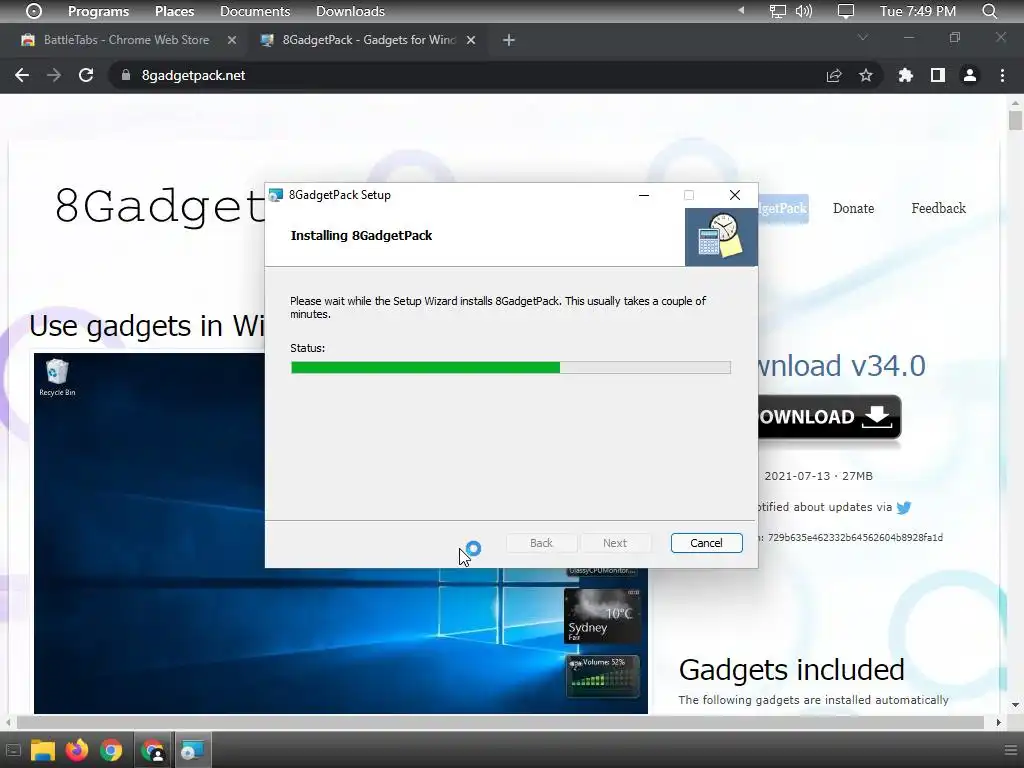
Task: Launch Chrome from the taskbar
Action: click(111, 750)
